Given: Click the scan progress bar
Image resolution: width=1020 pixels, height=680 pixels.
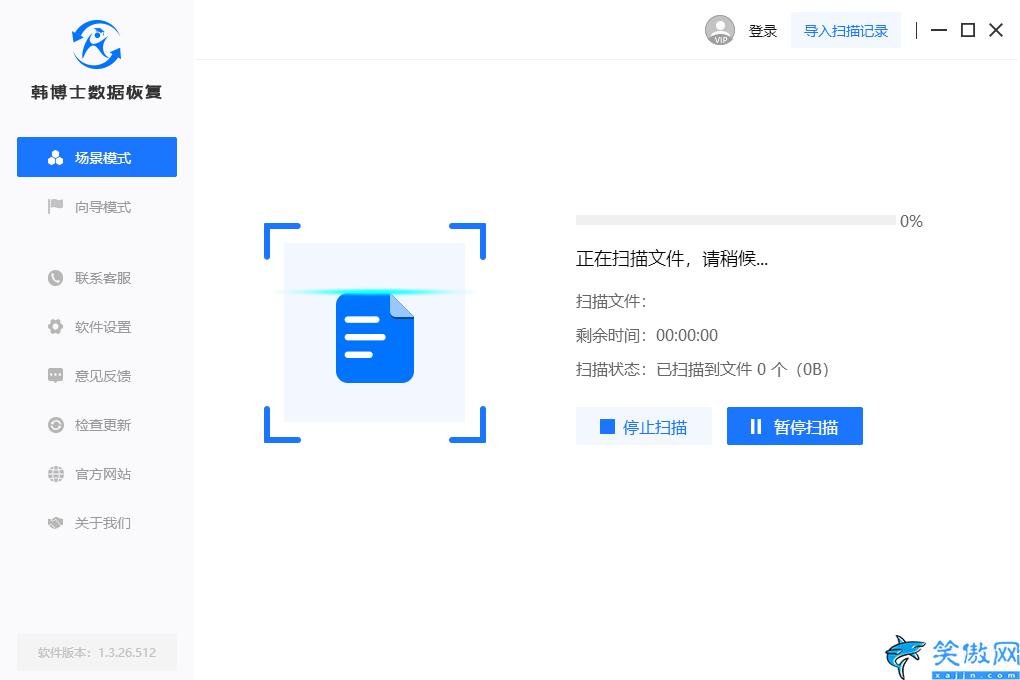Looking at the screenshot, I should tap(736, 221).
